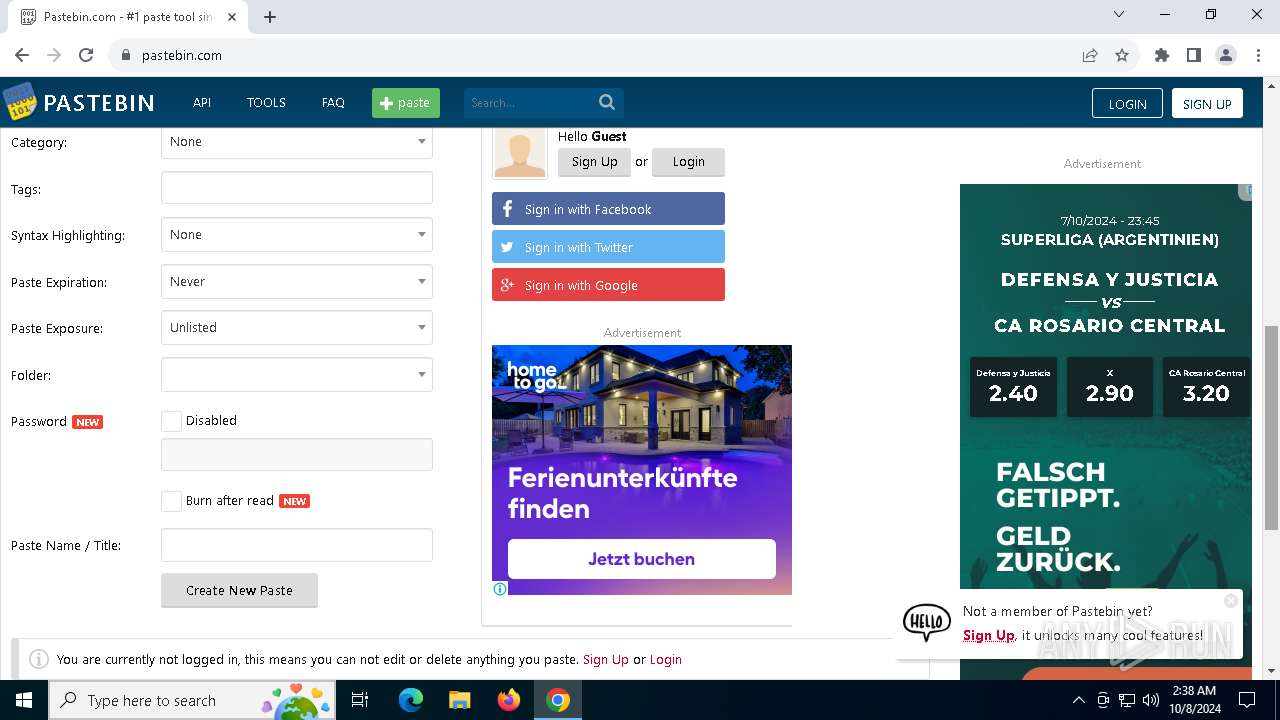Open the FAQ menu item

click(x=333, y=102)
